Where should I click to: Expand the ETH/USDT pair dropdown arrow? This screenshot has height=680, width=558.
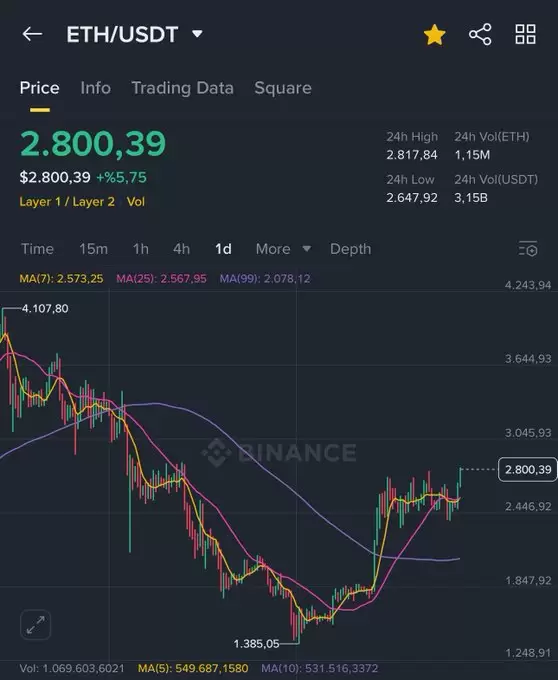(197, 34)
